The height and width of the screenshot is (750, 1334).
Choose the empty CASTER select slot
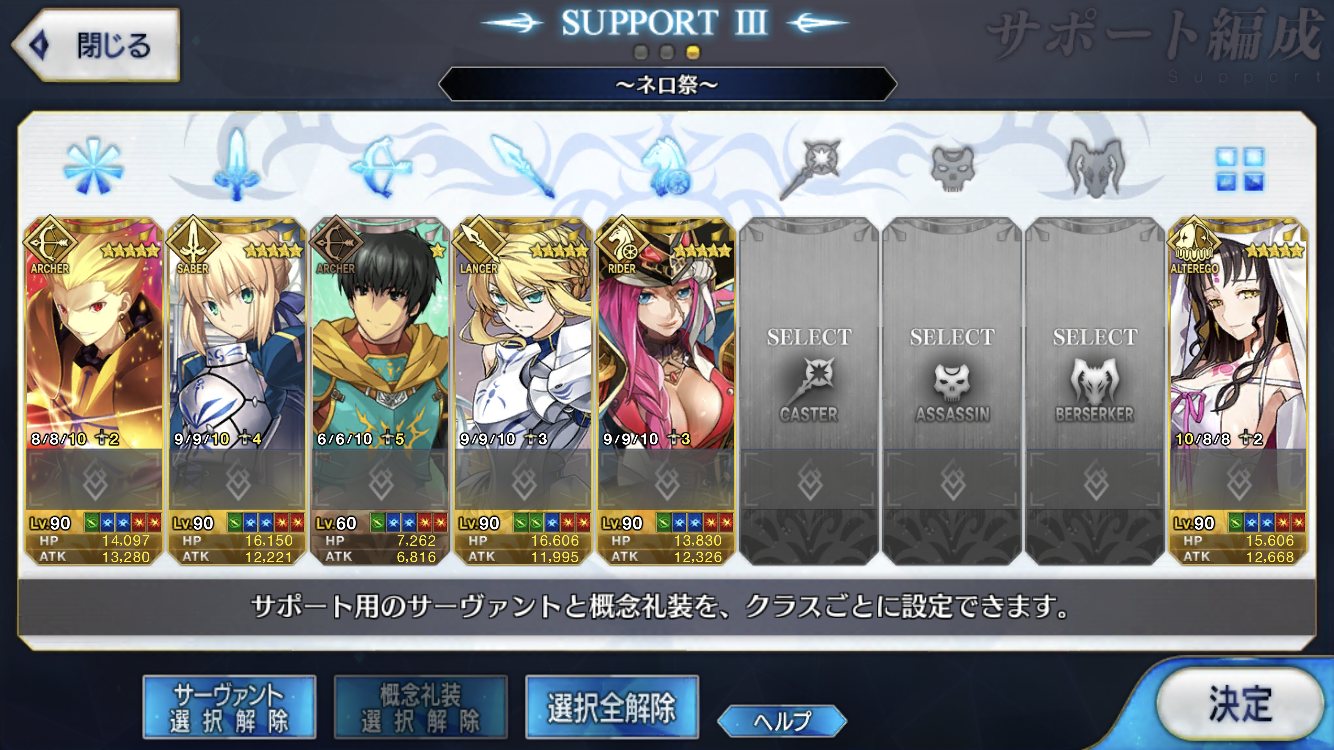click(x=809, y=391)
